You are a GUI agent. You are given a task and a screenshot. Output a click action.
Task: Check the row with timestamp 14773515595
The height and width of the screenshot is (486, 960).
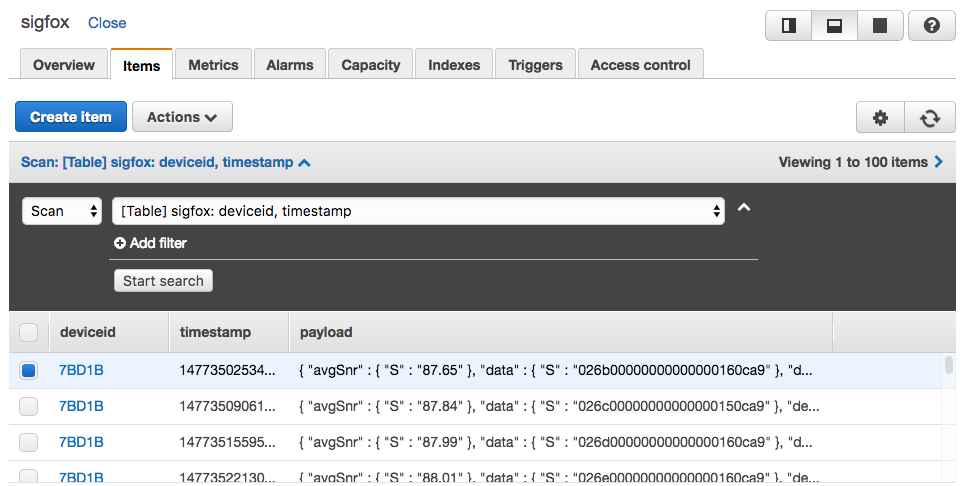(x=29, y=442)
